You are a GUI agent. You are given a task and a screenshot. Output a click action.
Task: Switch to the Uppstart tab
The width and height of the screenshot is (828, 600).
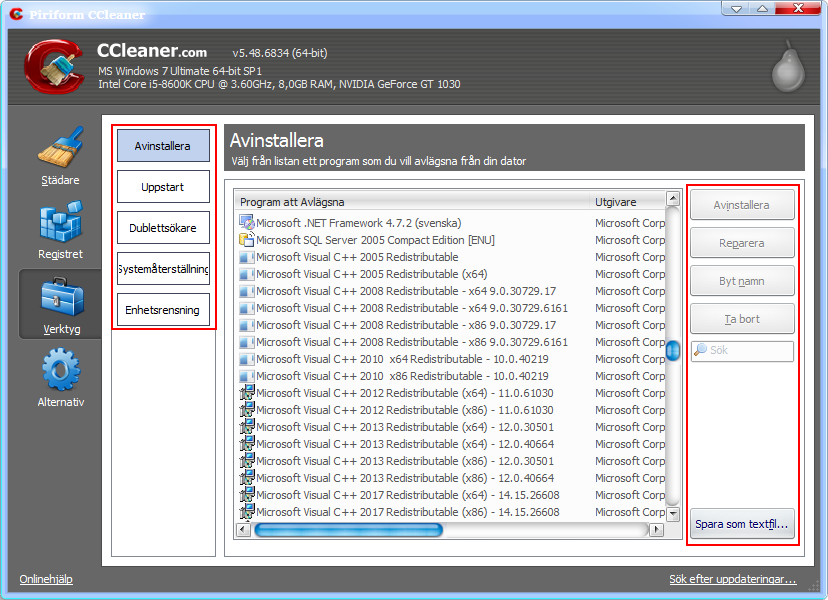[x=163, y=187]
